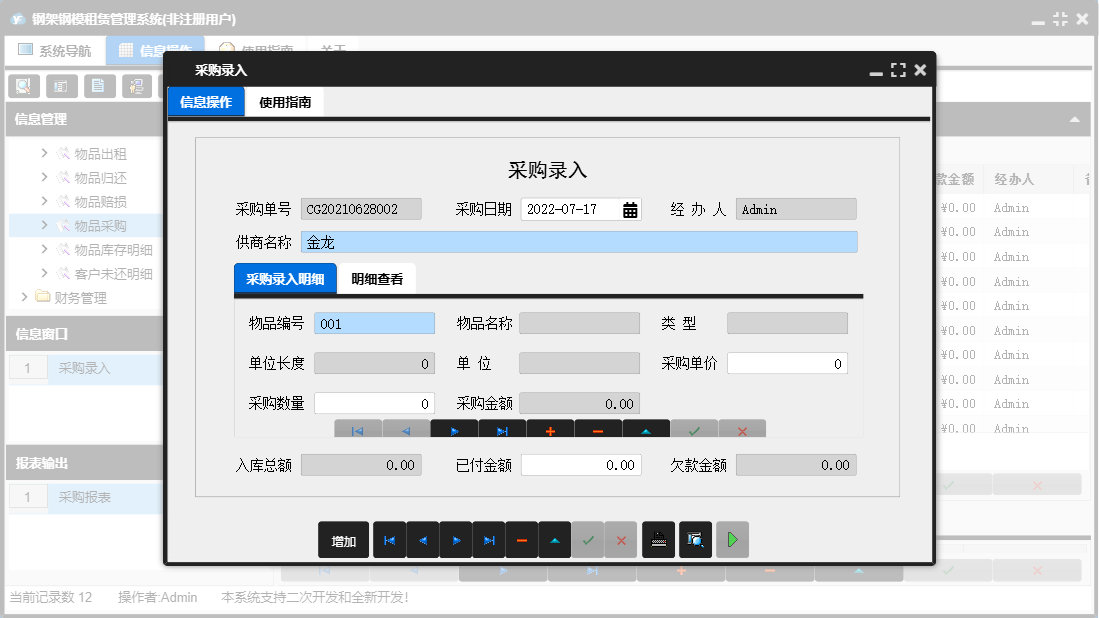Jump to first record using navigation icon

tap(389, 539)
